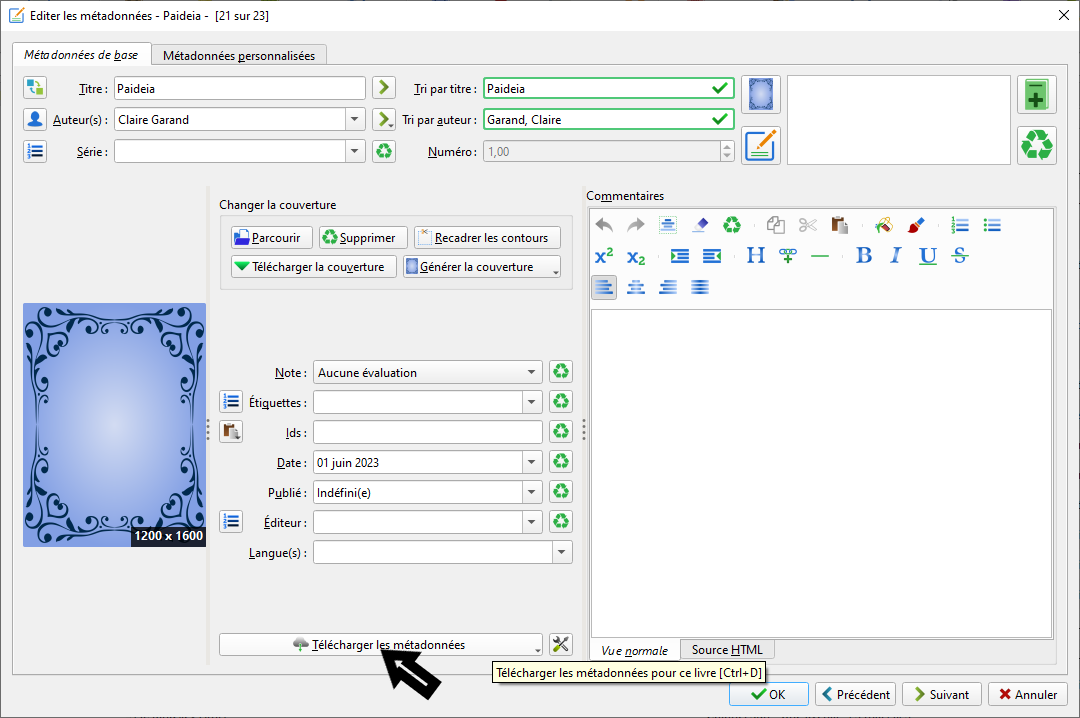Image resolution: width=1080 pixels, height=718 pixels.
Task: Justify comment text
Action: (700, 287)
